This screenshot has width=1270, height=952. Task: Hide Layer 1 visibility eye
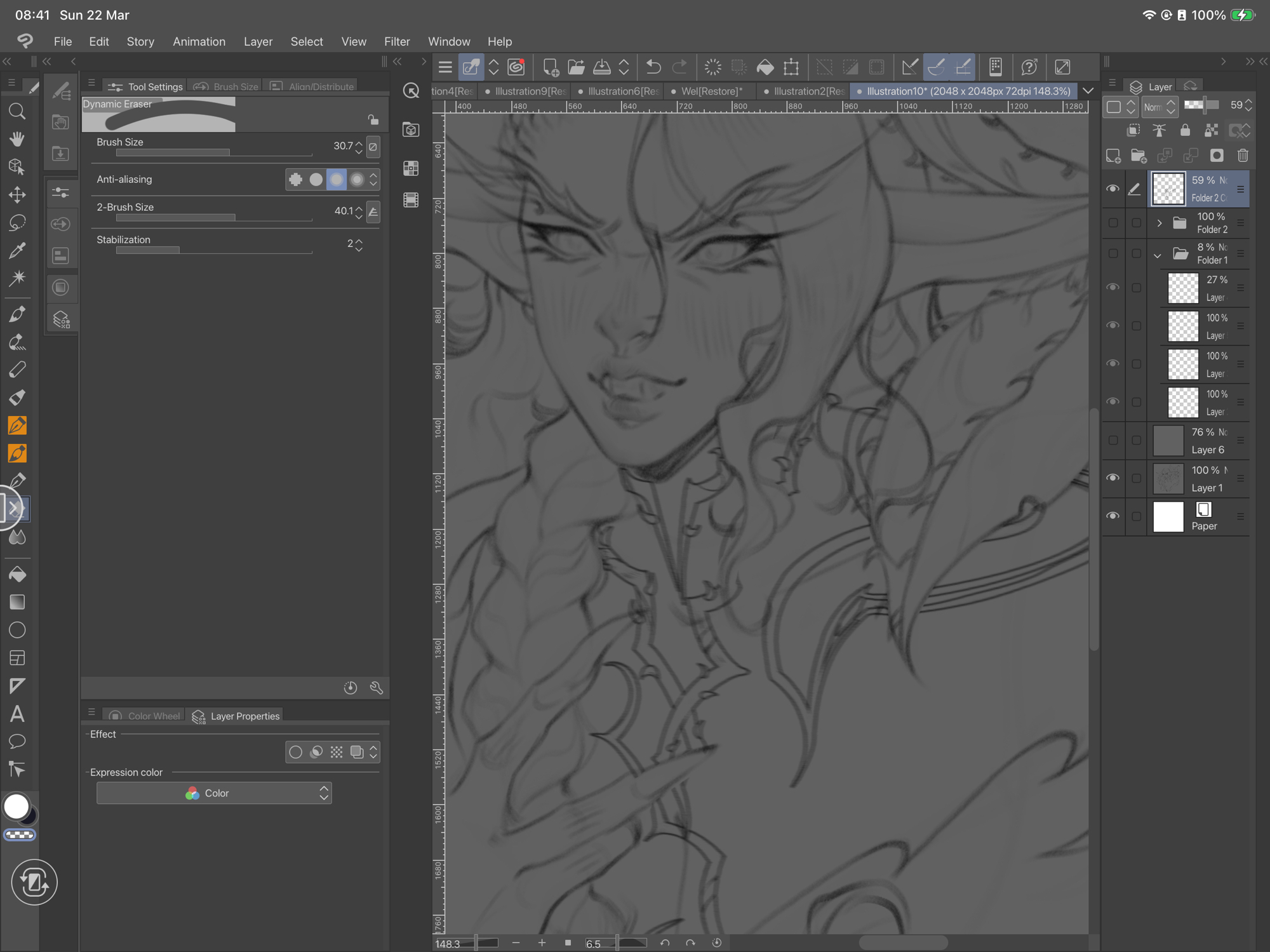click(1113, 478)
